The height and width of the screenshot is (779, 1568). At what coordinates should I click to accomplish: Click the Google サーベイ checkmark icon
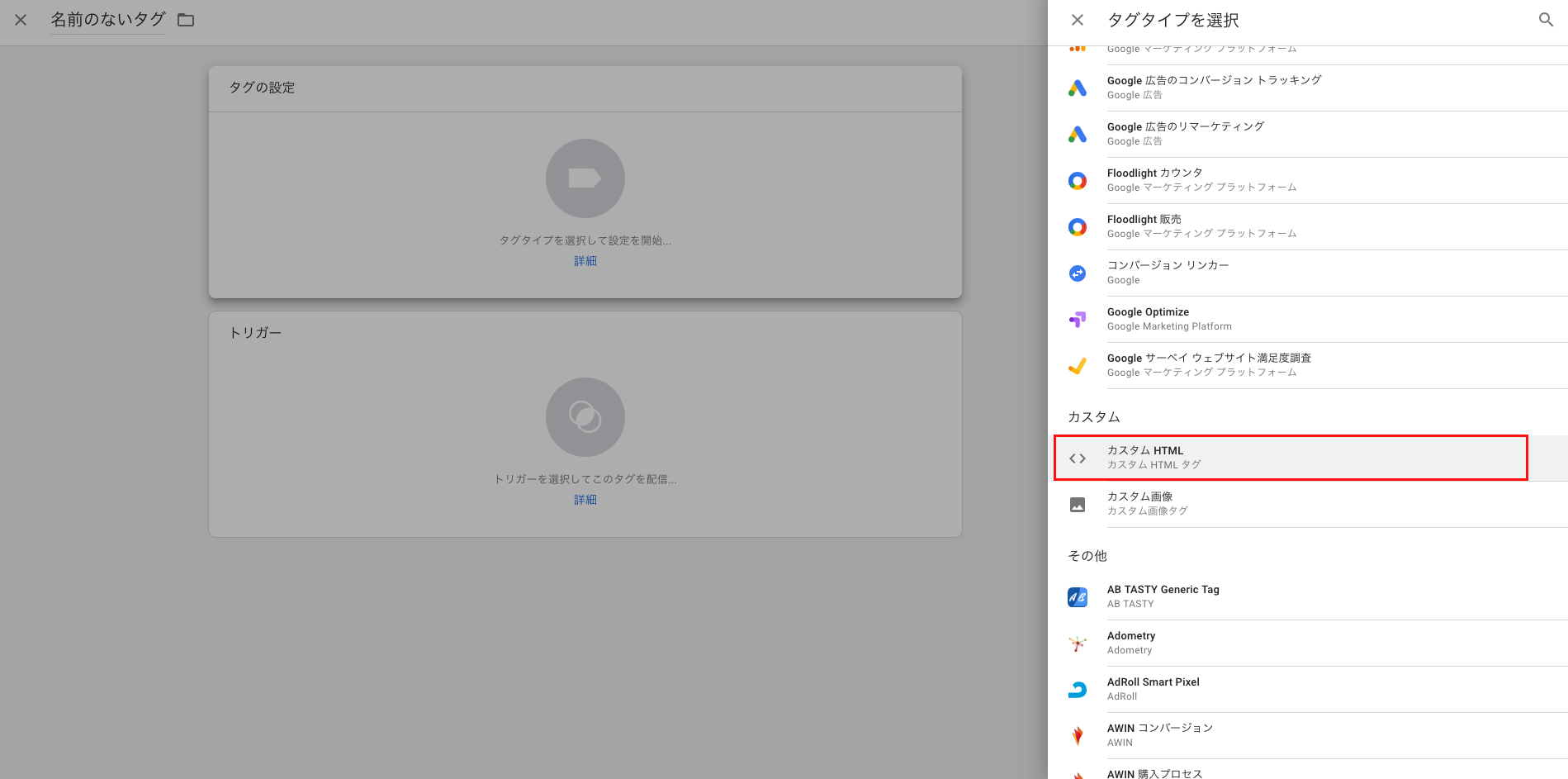[x=1078, y=365]
